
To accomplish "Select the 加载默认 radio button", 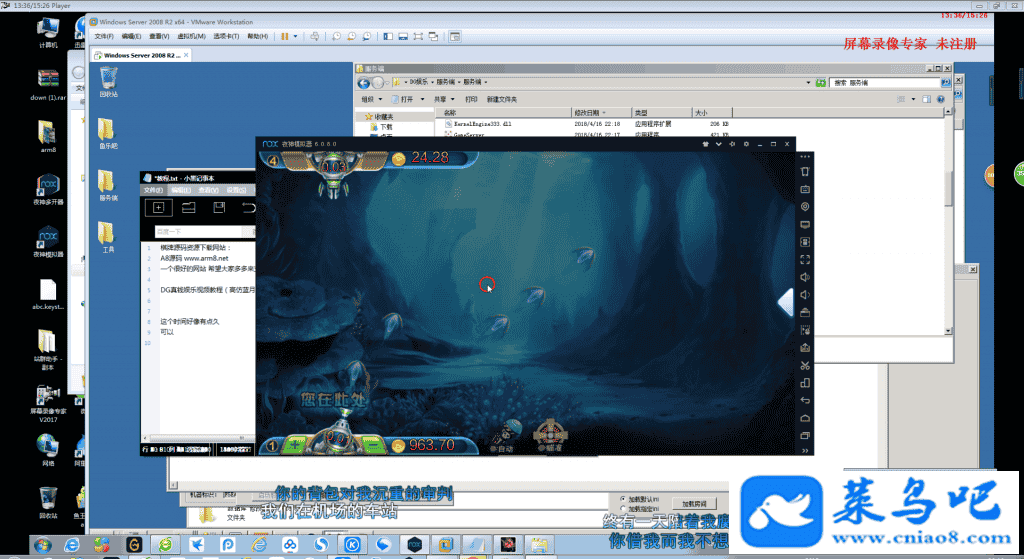I will point(624,498).
